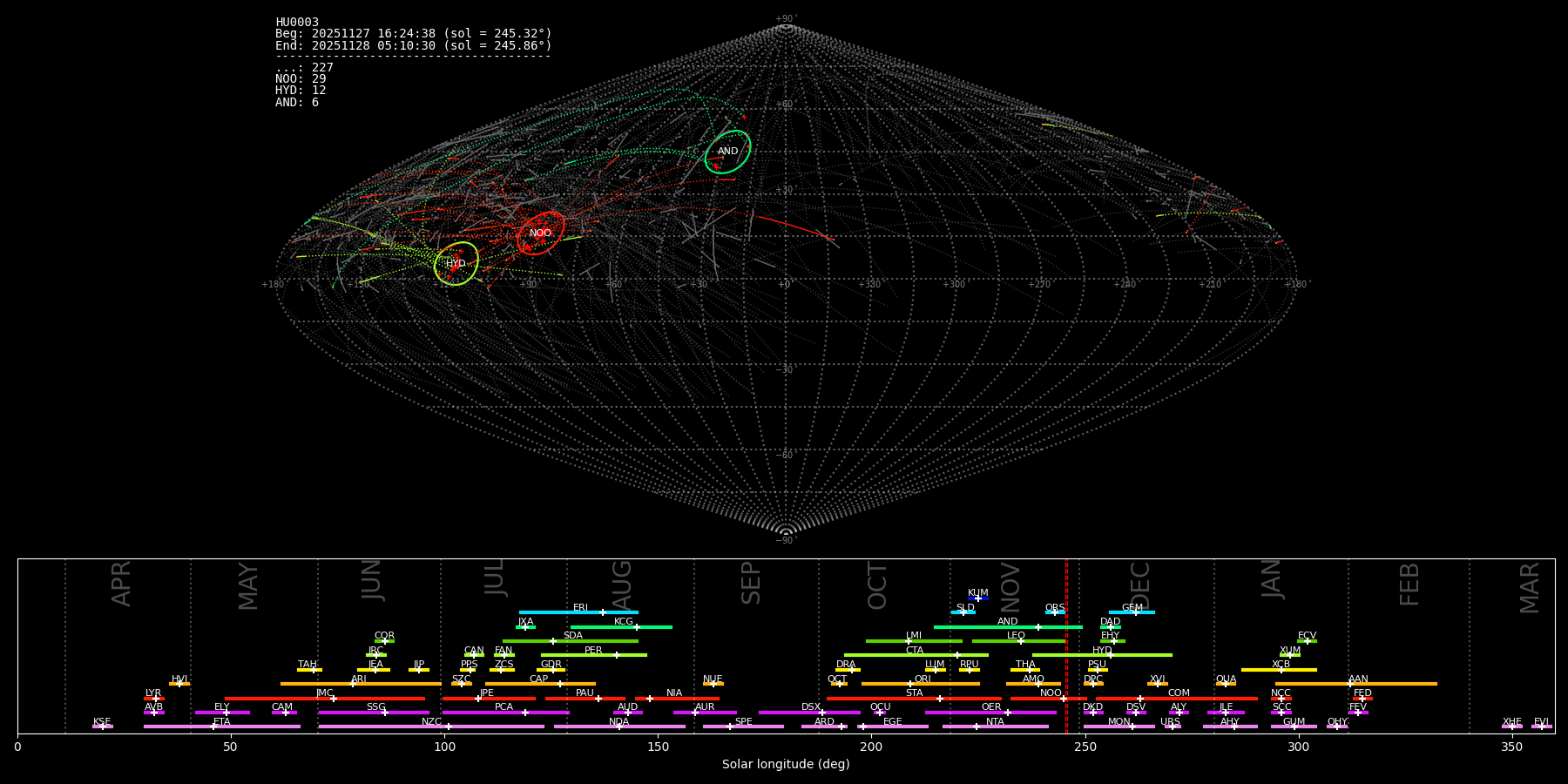This screenshot has width=1568, height=784.
Task: Click the +330 longitude grid label
Action: (x=869, y=285)
